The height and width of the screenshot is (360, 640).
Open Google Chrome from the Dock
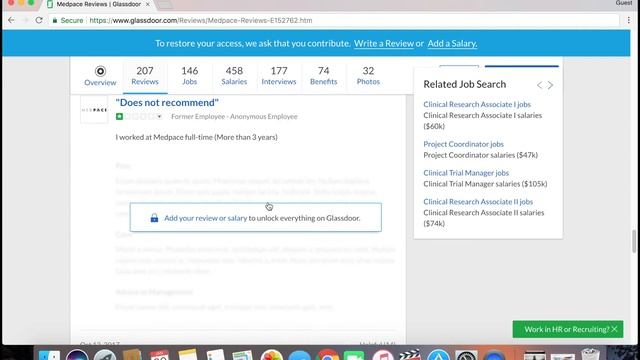pos(327,356)
